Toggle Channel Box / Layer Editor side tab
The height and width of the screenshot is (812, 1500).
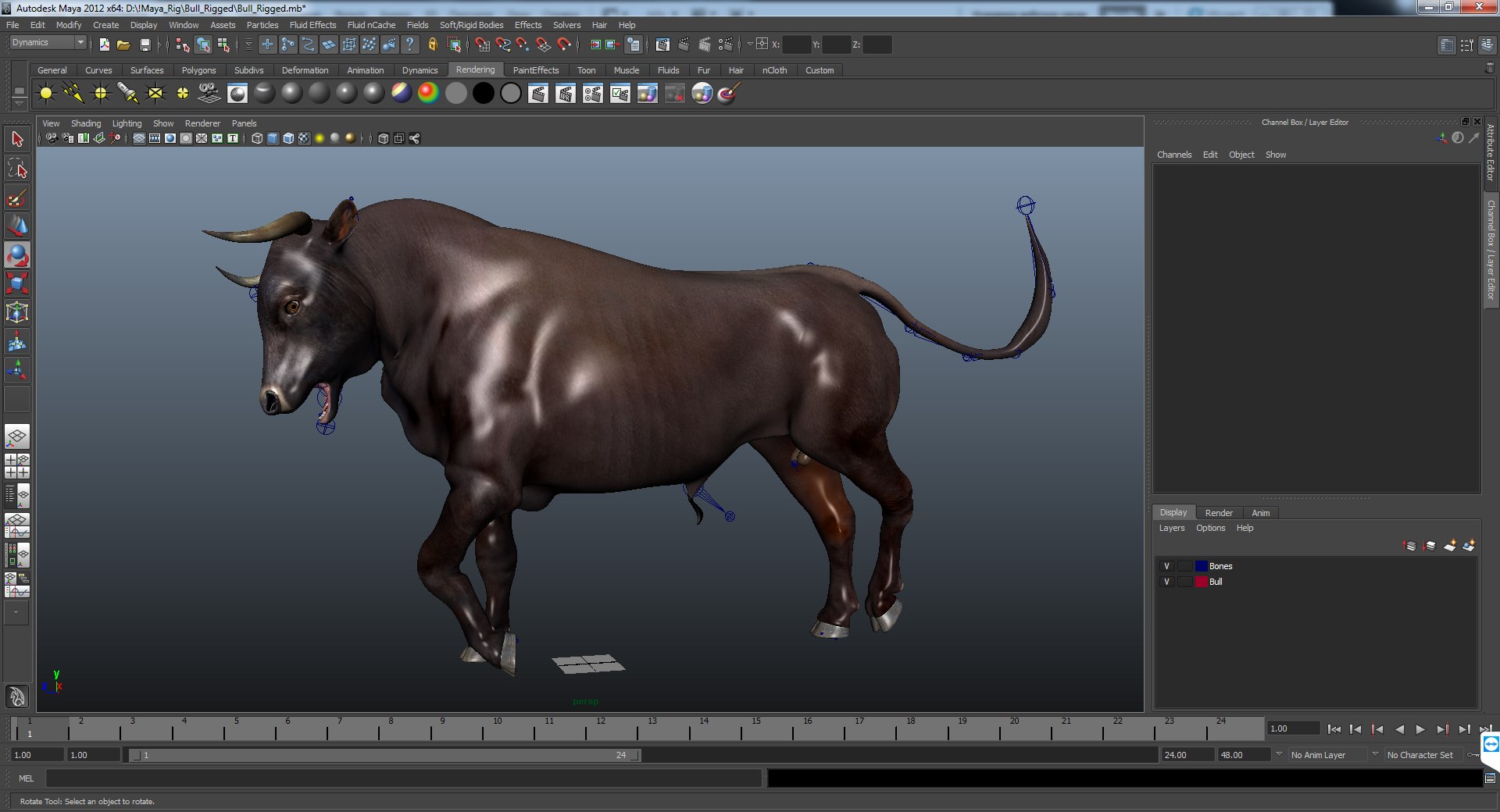click(x=1491, y=250)
